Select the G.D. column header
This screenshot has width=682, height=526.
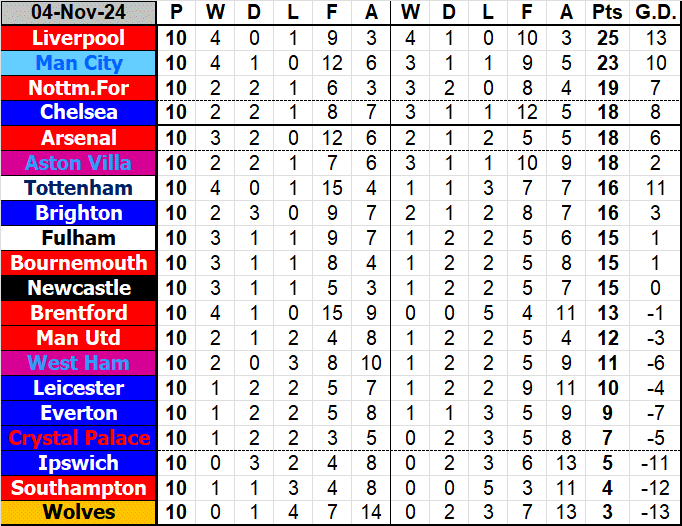click(655, 13)
